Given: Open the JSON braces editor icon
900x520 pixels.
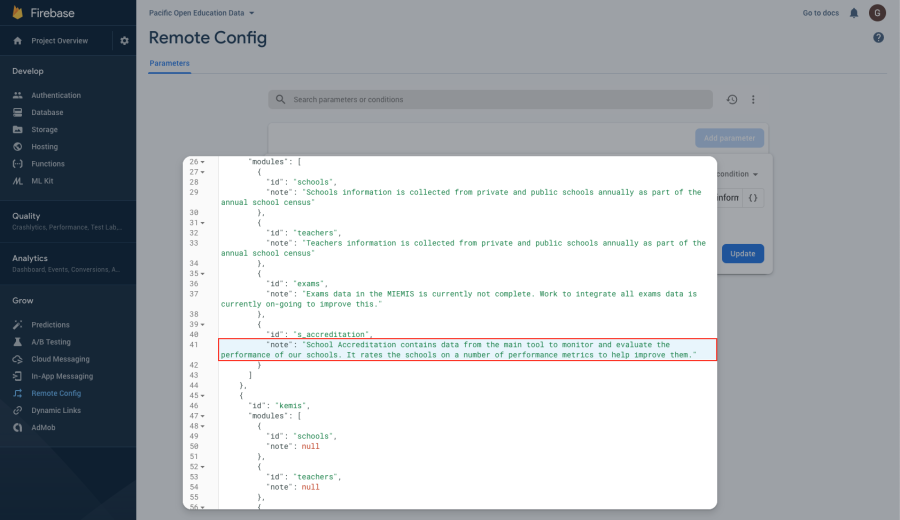Looking at the screenshot, I should (753, 198).
